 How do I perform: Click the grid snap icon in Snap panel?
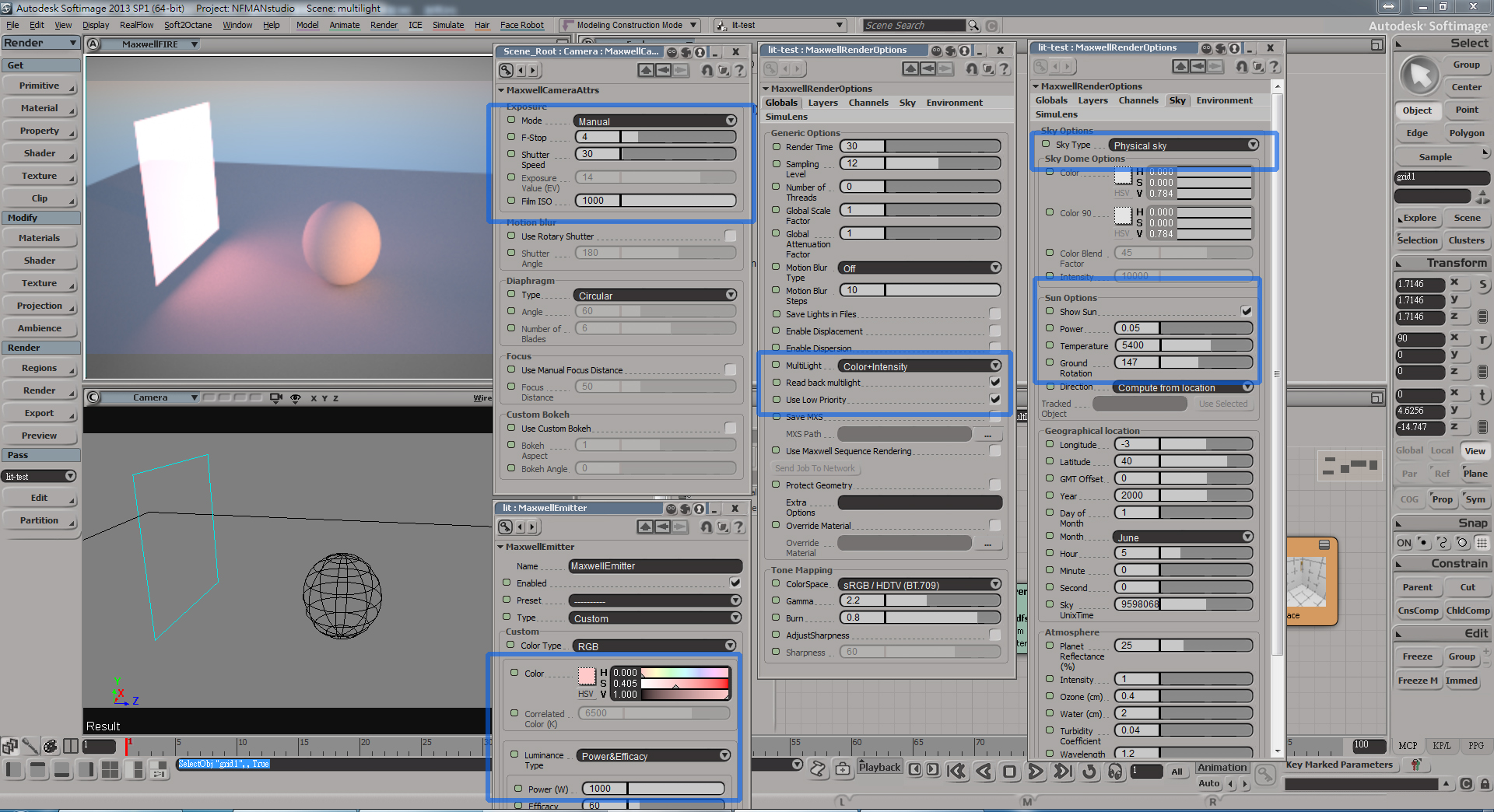coord(1482,543)
